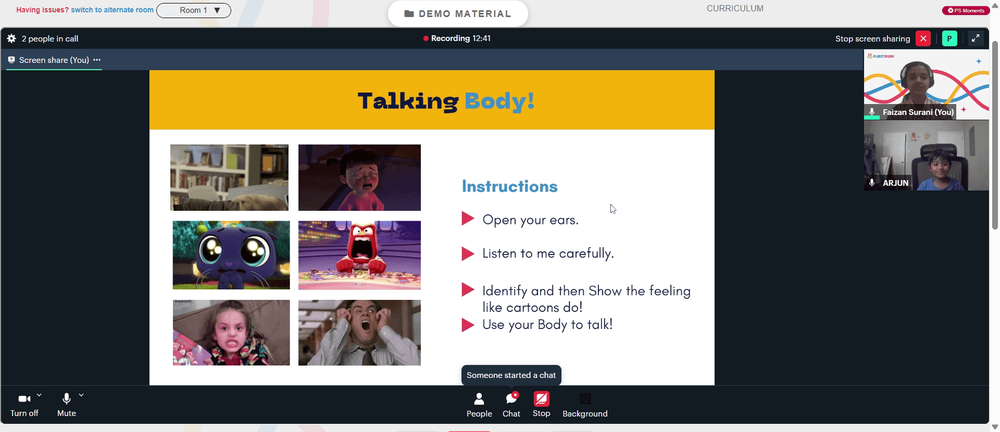Enter fullscreen with expand icon
The image size is (1000, 432).
[x=976, y=38]
